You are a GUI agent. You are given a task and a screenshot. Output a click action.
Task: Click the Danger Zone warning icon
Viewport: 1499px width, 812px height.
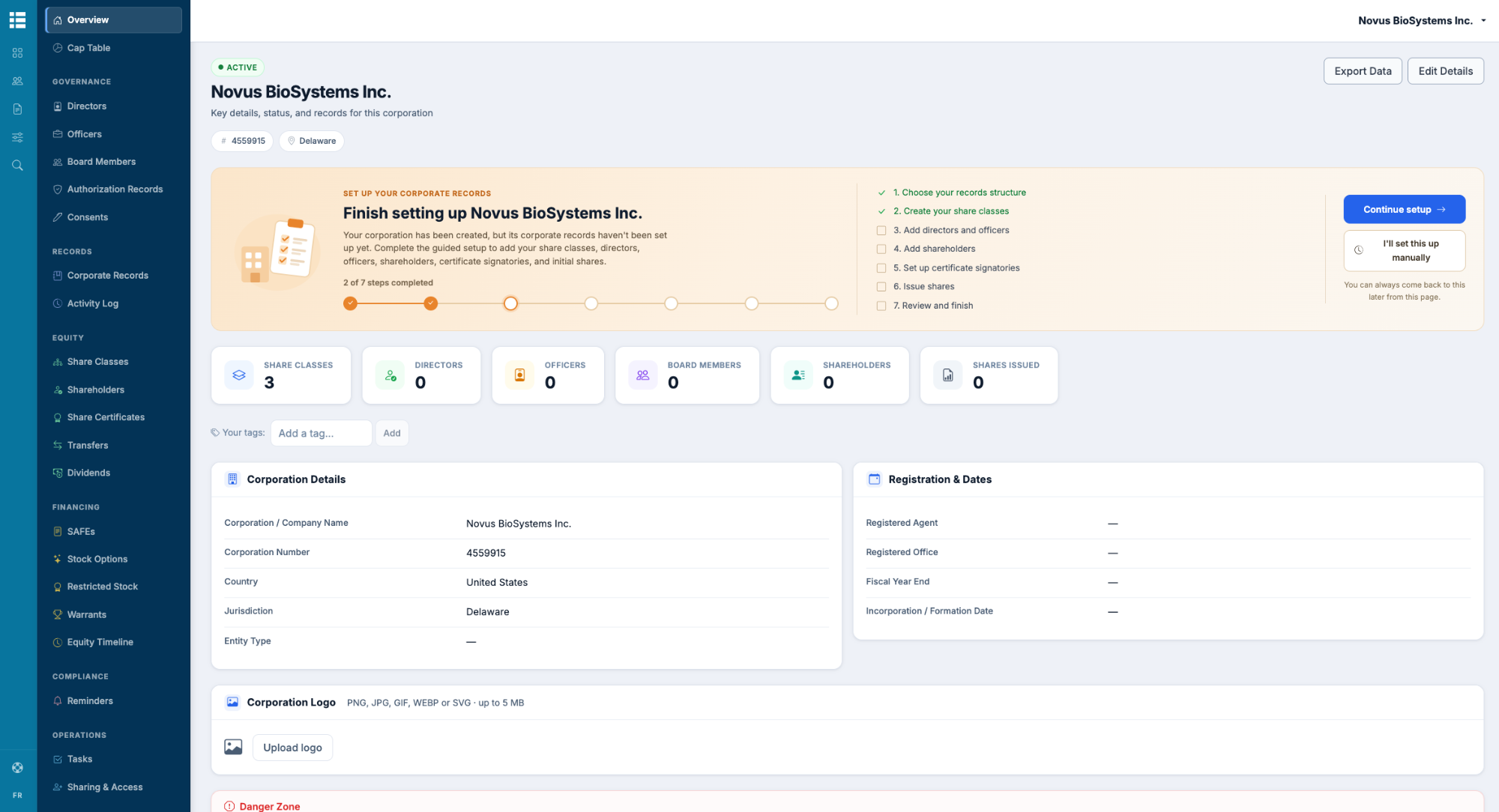point(229,806)
